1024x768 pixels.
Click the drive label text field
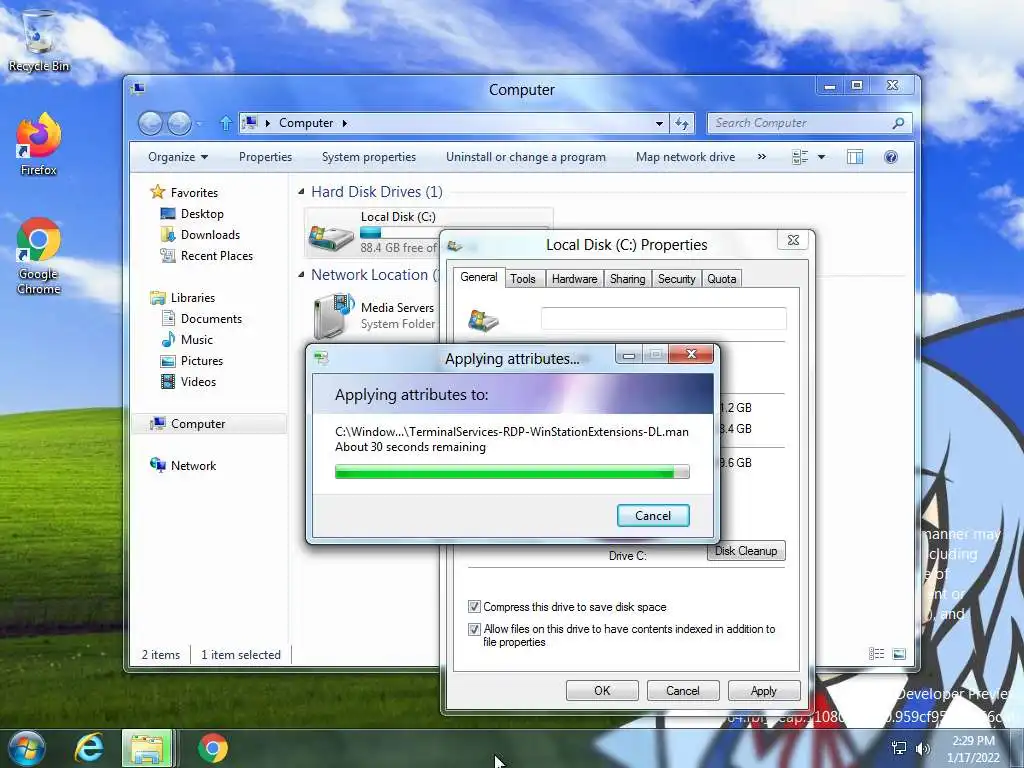click(x=664, y=319)
